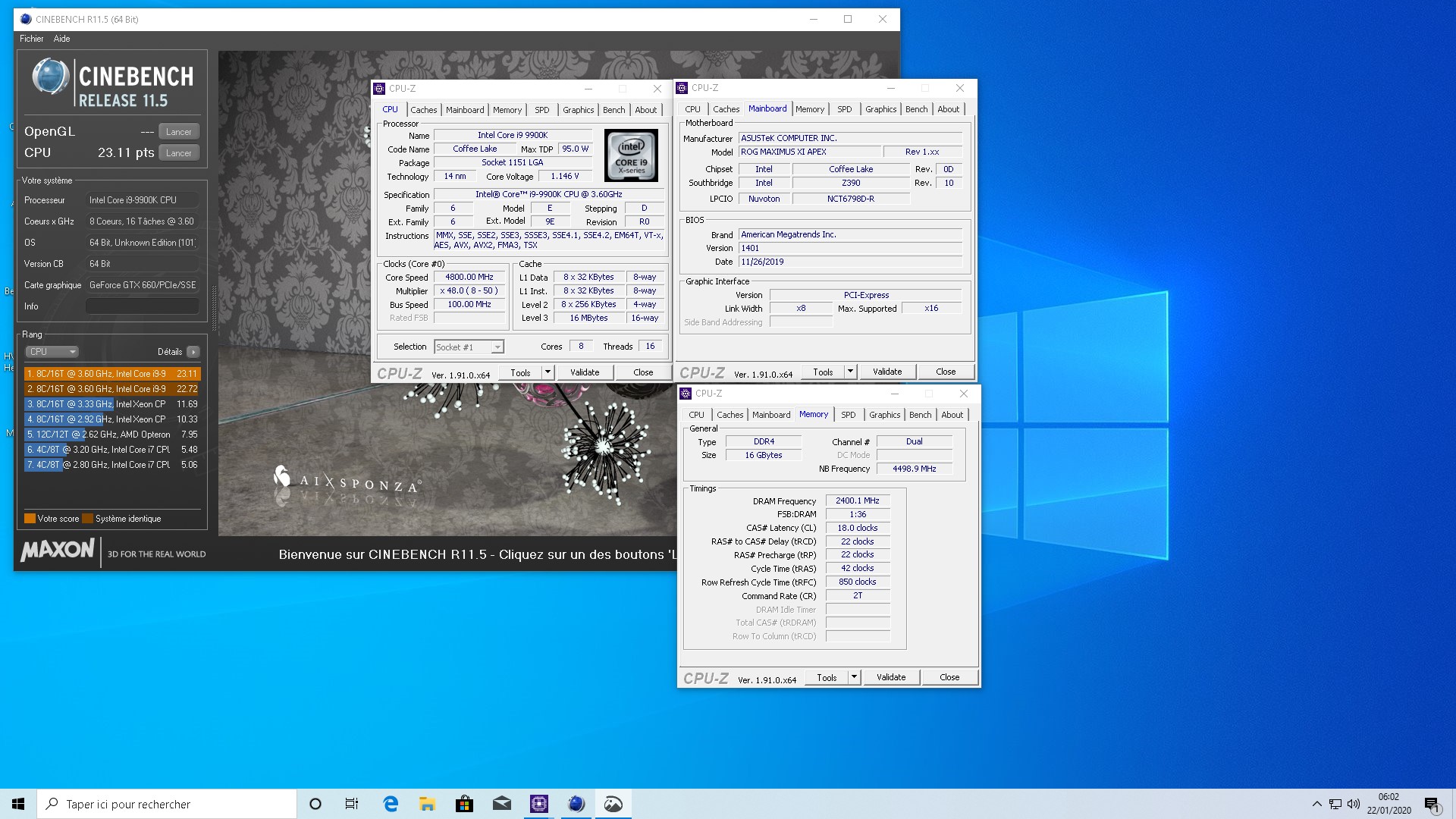Click Close in CPU-Z Memory window

(949, 677)
